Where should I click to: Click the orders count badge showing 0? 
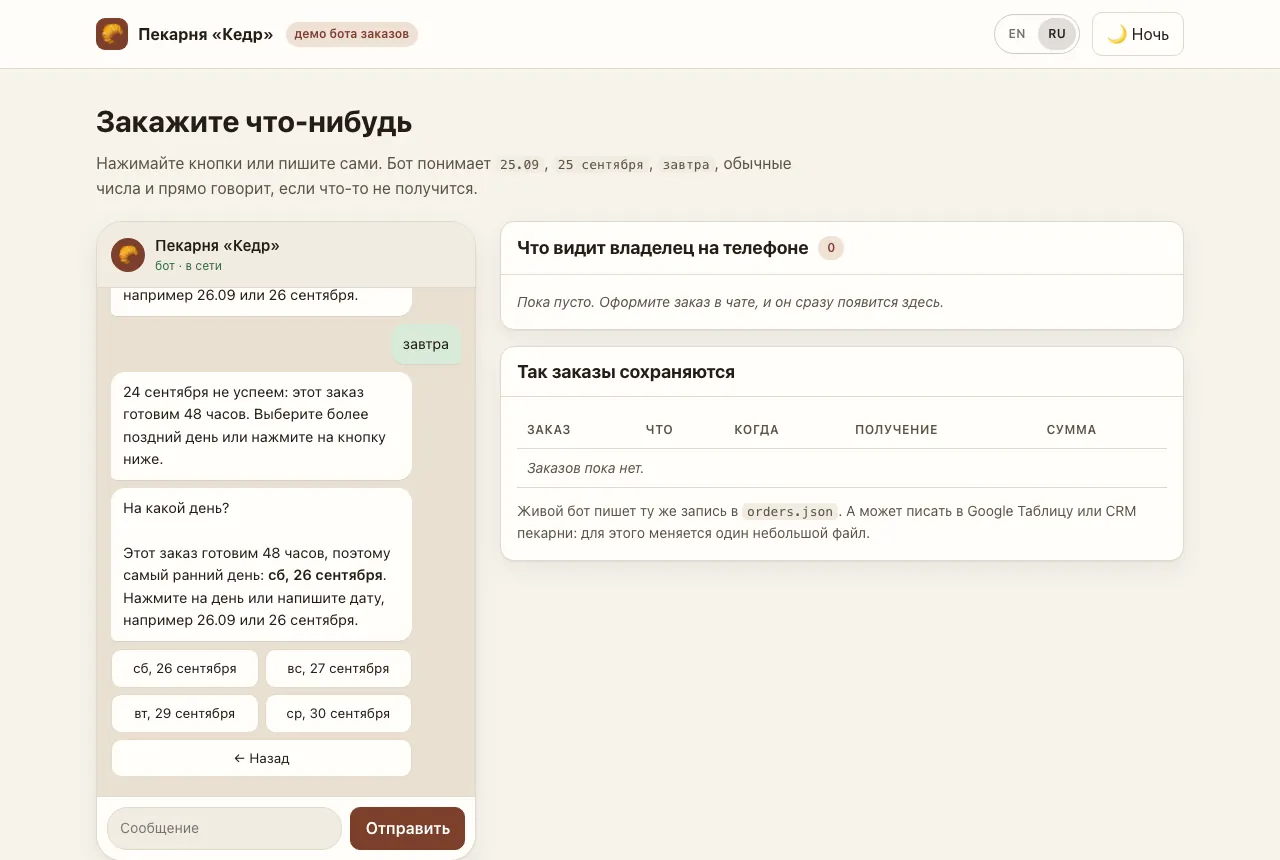click(831, 248)
